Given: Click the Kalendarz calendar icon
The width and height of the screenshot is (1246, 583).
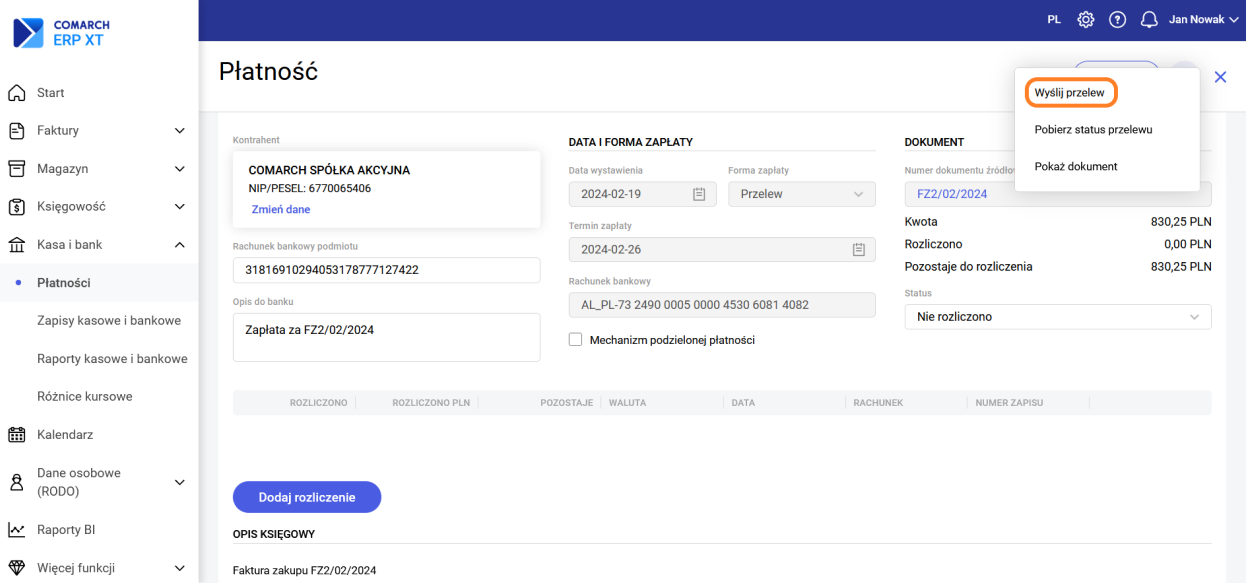Looking at the screenshot, I should point(16,435).
